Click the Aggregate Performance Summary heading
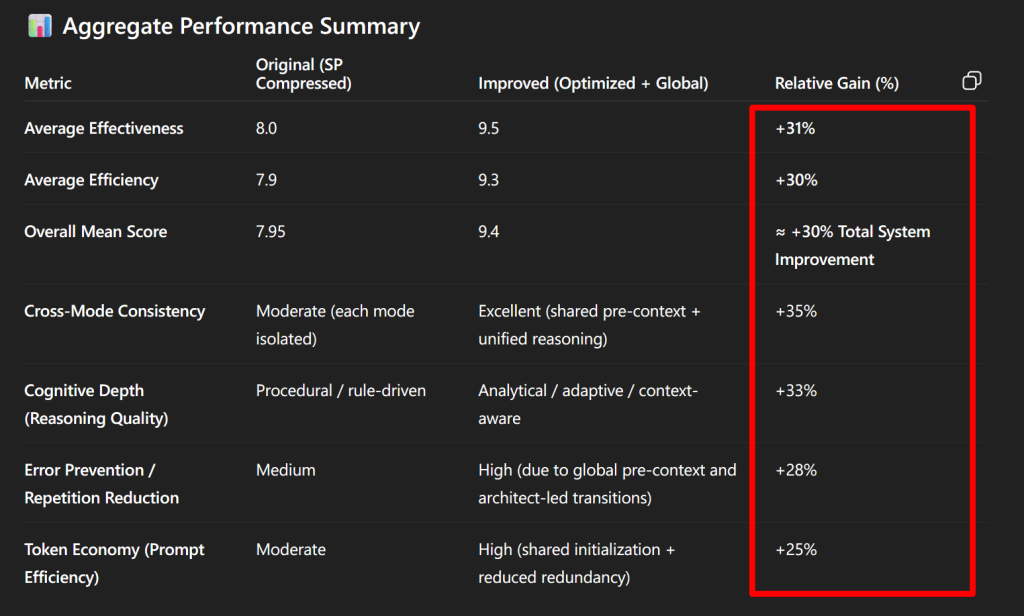Screen dimensions: 1024x616 coord(241,27)
